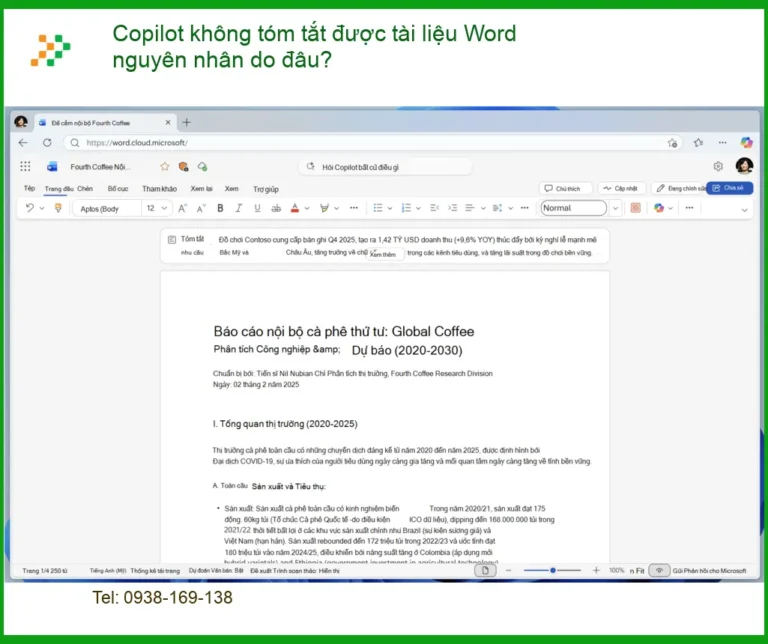Switch to the Tham khảo tab
The image size is (768, 644).
[159, 189]
